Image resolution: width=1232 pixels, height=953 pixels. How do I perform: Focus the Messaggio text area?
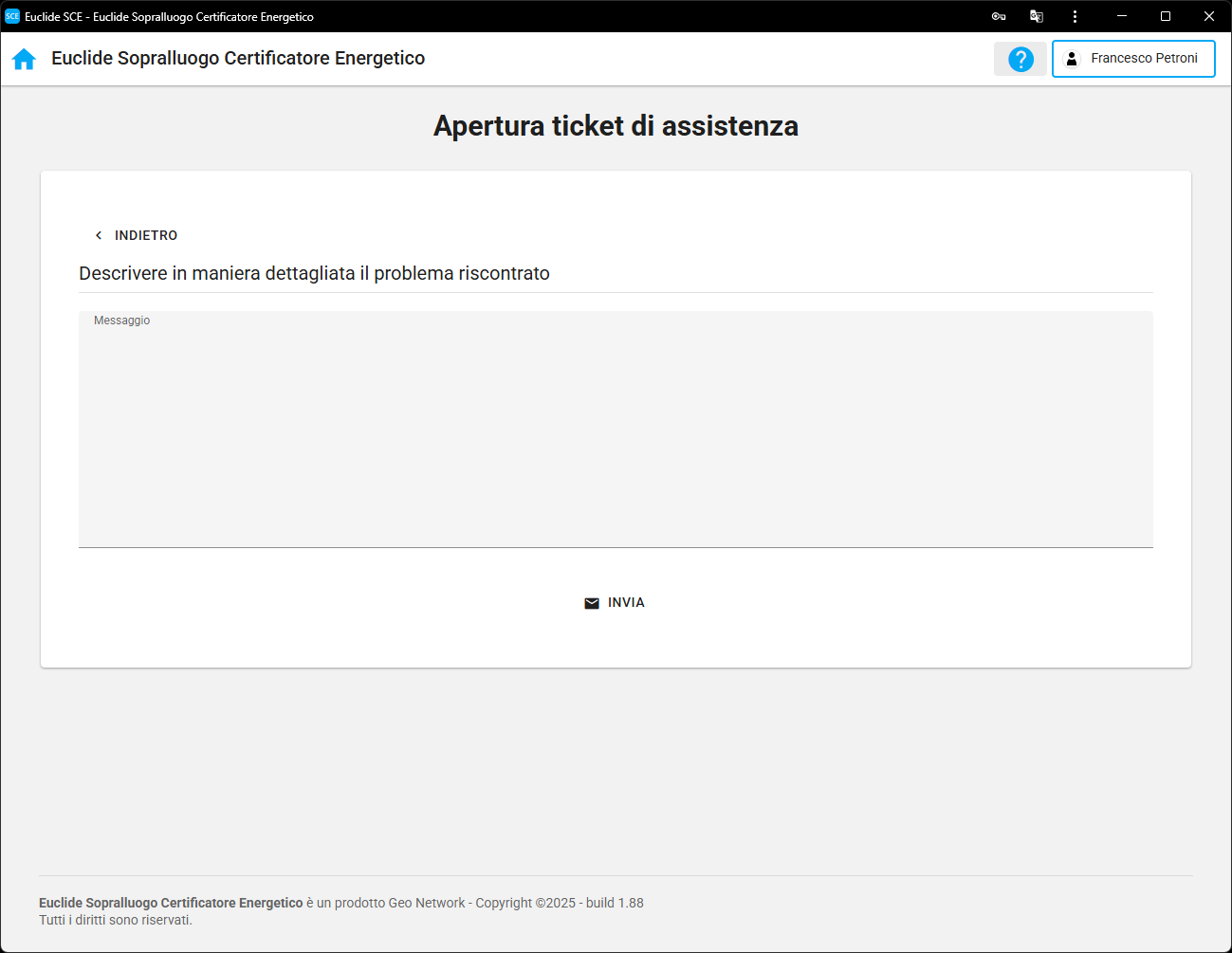(x=616, y=436)
